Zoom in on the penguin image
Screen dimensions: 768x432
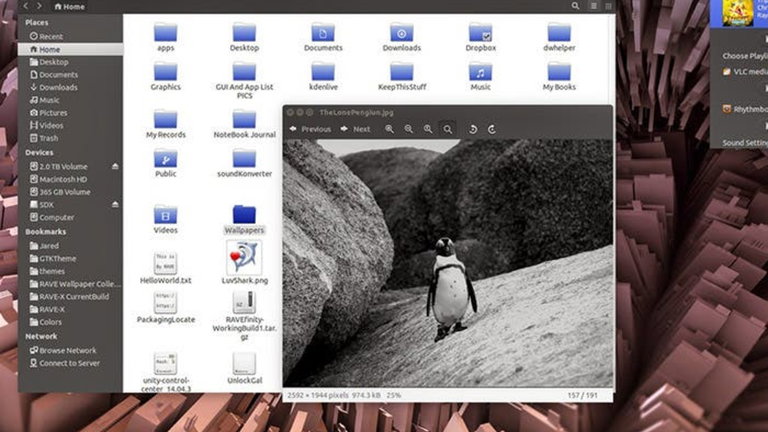(389, 129)
